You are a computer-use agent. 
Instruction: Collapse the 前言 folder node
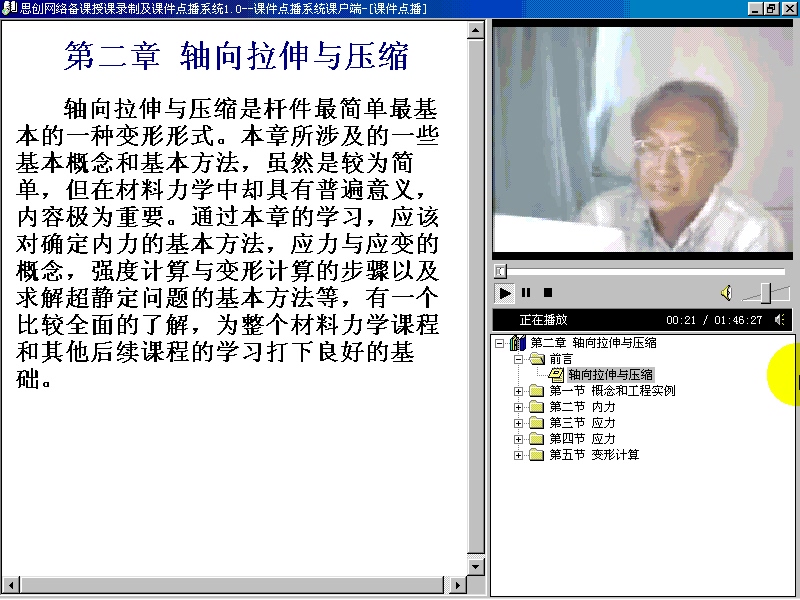[518, 359]
